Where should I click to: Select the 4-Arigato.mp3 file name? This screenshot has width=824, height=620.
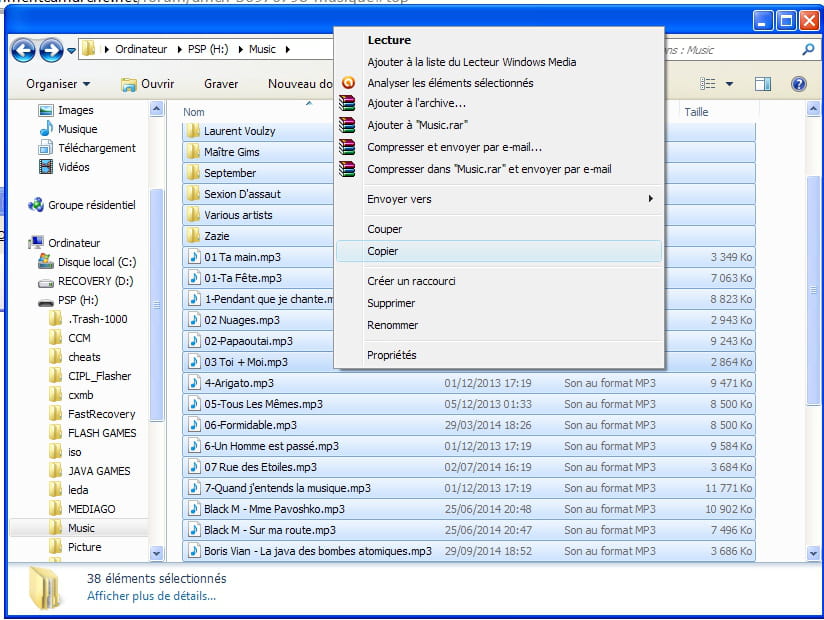pyautogui.click(x=239, y=383)
